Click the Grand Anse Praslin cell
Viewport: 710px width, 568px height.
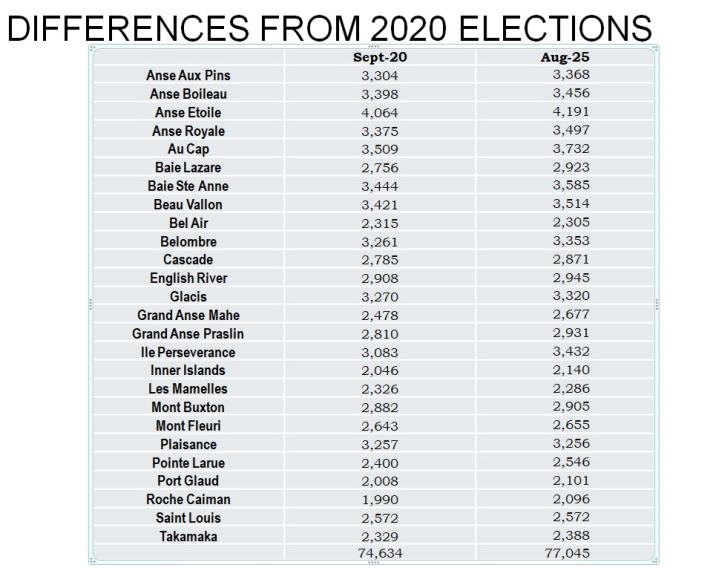pyautogui.click(x=188, y=333)
